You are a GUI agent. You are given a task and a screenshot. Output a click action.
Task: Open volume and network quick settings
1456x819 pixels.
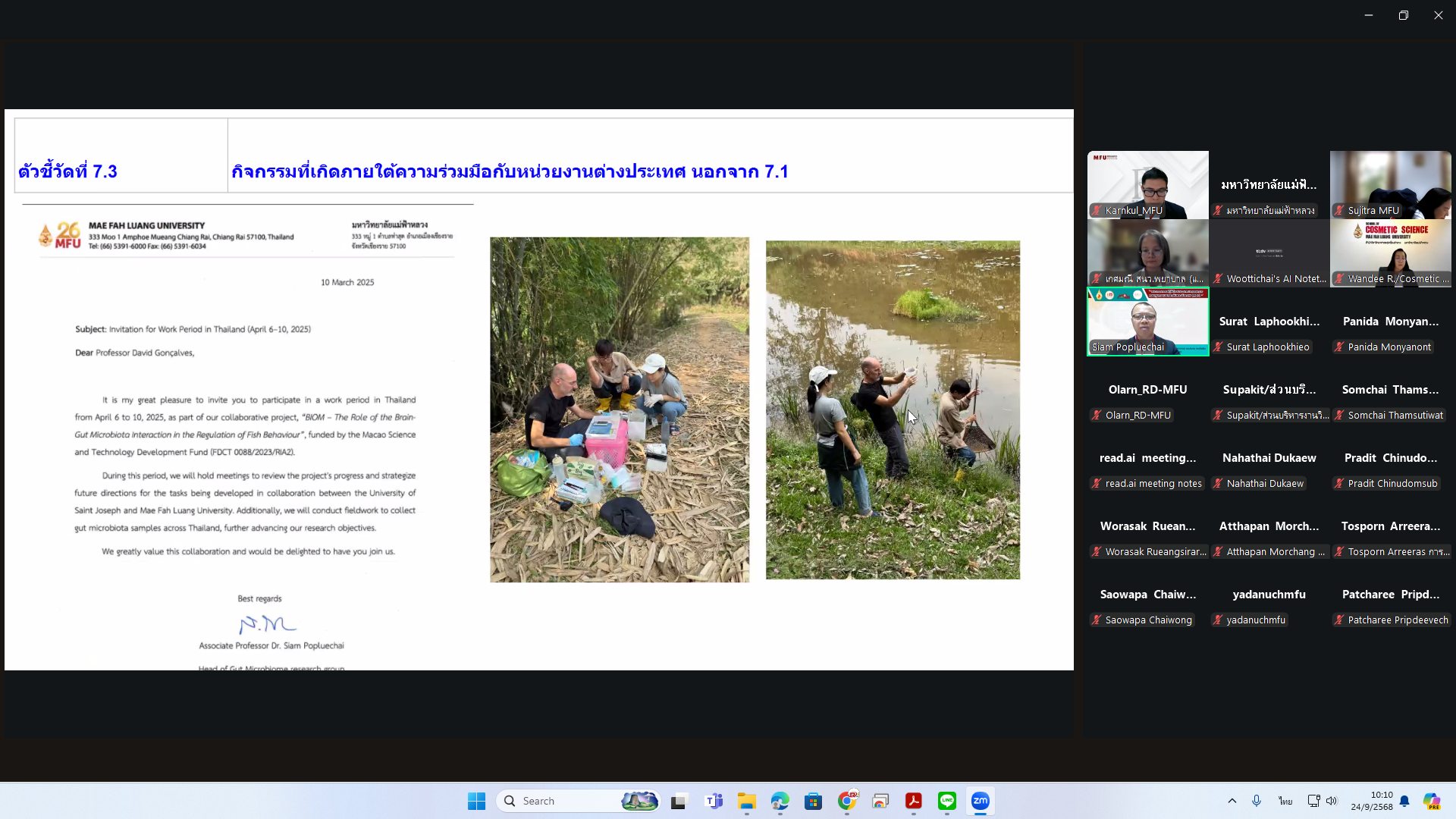tap(1323, 801)
